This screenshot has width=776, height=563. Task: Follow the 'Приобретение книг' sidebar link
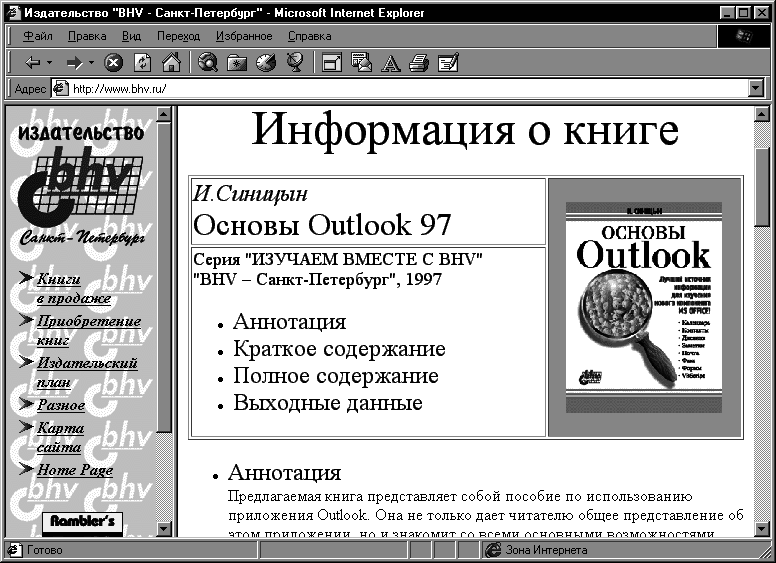coord(89,330)
